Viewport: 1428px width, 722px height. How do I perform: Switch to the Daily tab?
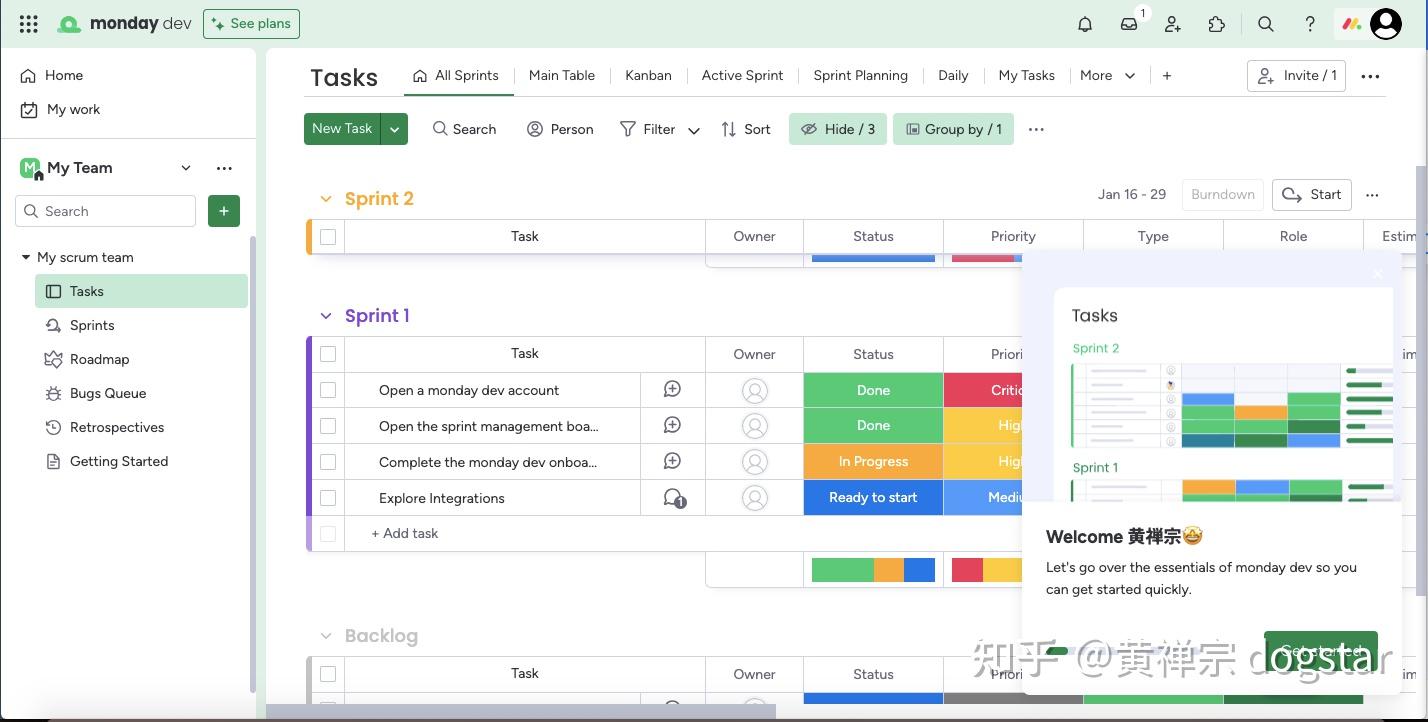pyautogui.click(x=953, y=75)
